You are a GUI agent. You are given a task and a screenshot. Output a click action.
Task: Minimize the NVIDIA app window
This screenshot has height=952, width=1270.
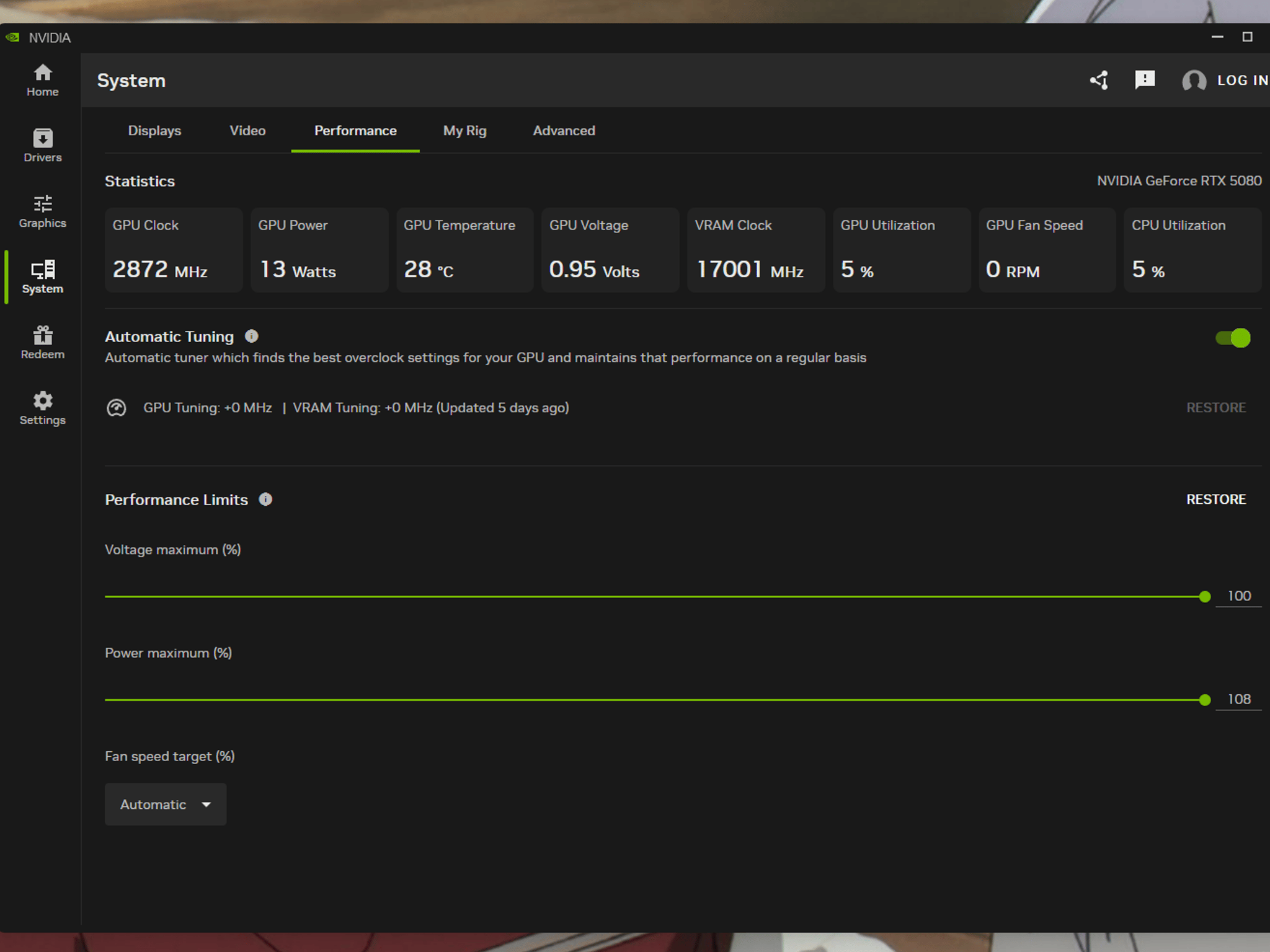[x=1217, y=37]
